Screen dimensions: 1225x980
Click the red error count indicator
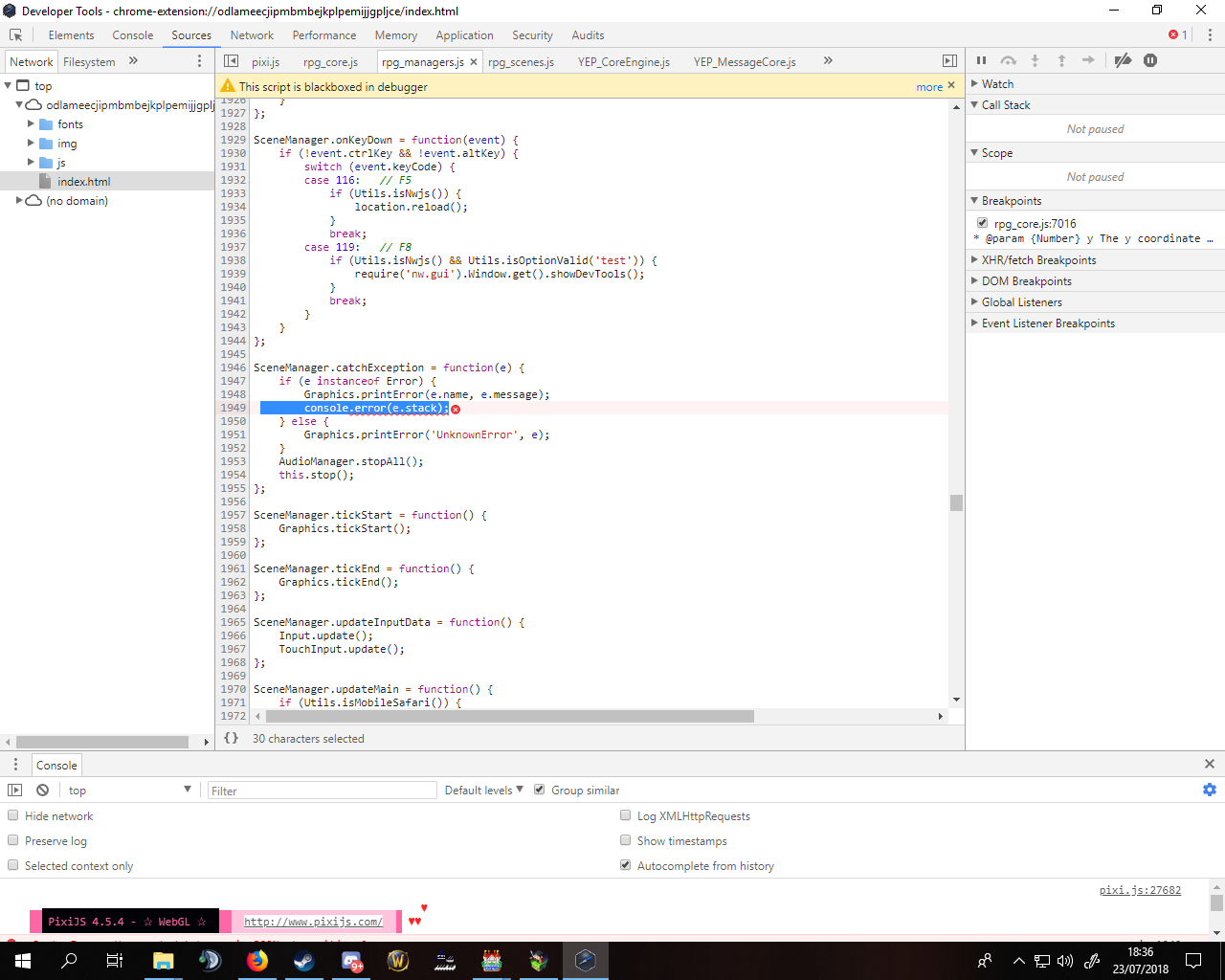(1178, 35)
